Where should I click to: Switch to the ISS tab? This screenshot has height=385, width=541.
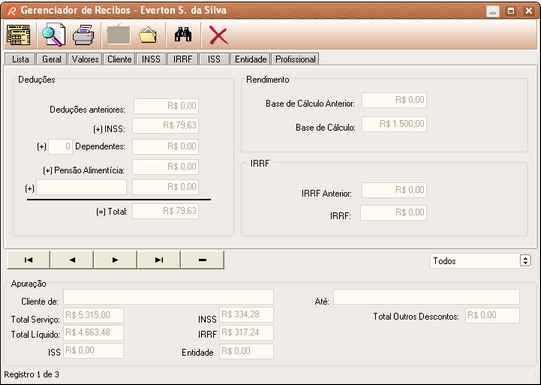click(214, 59)
